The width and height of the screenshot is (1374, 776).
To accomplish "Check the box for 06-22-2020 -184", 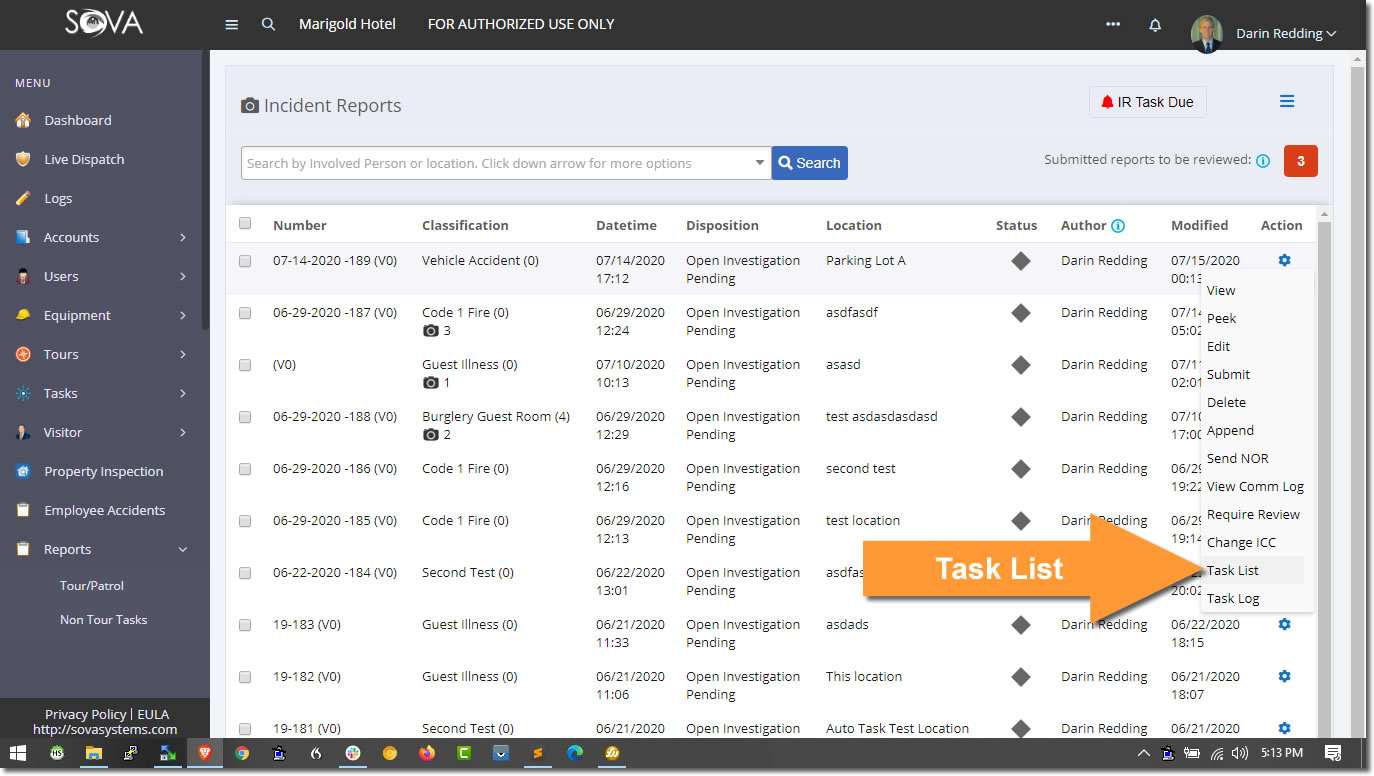I will 245,573.
